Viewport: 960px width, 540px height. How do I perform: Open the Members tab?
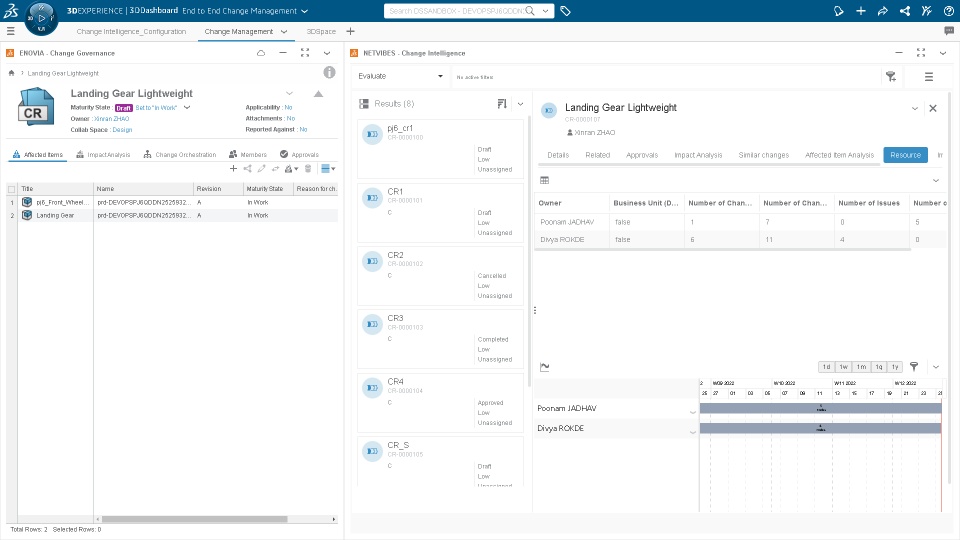click(248, 155)
